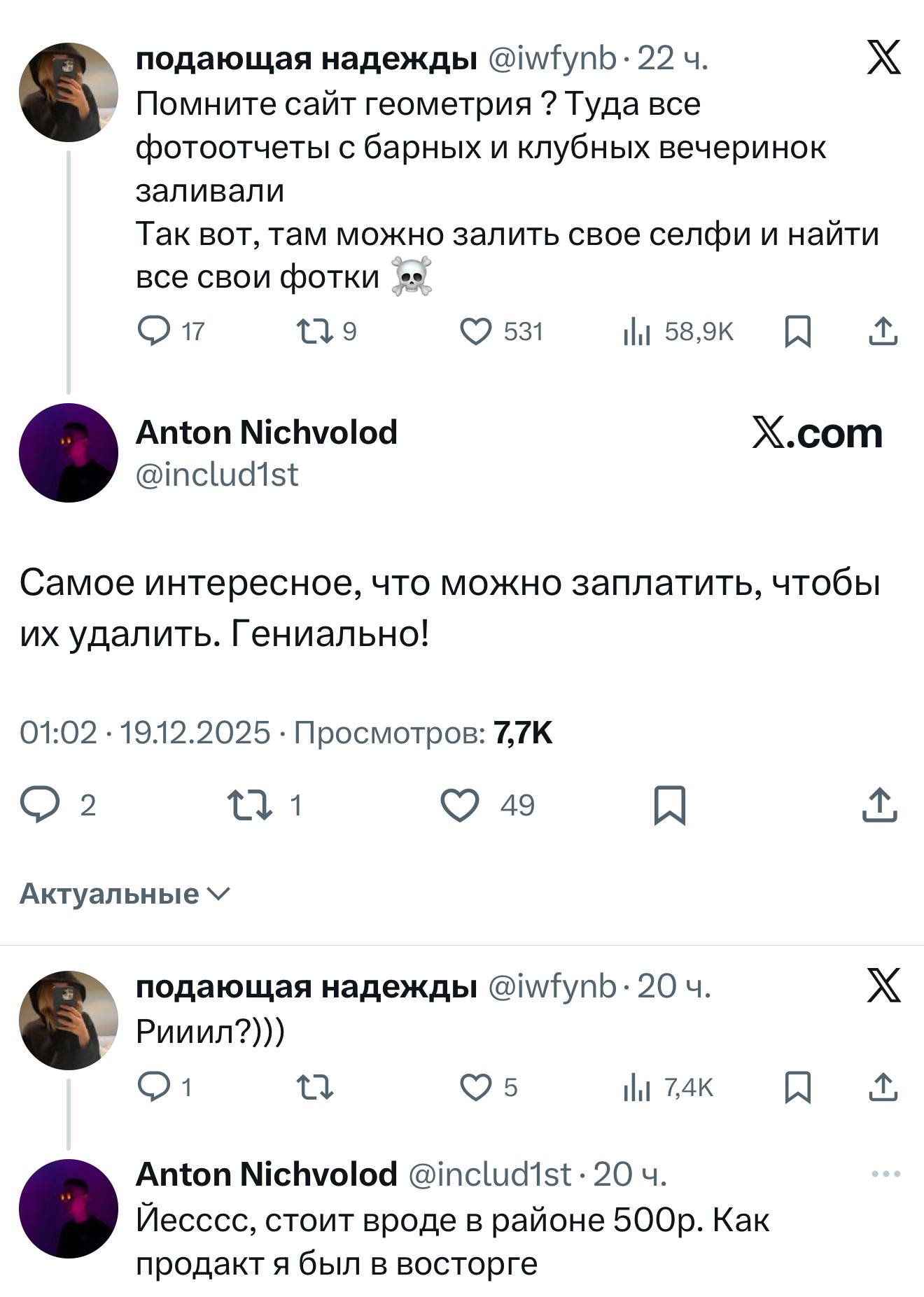Share the top tweet via share icon
The width and height of the screenshot is (924, 1297).
[x=882, y=331]
